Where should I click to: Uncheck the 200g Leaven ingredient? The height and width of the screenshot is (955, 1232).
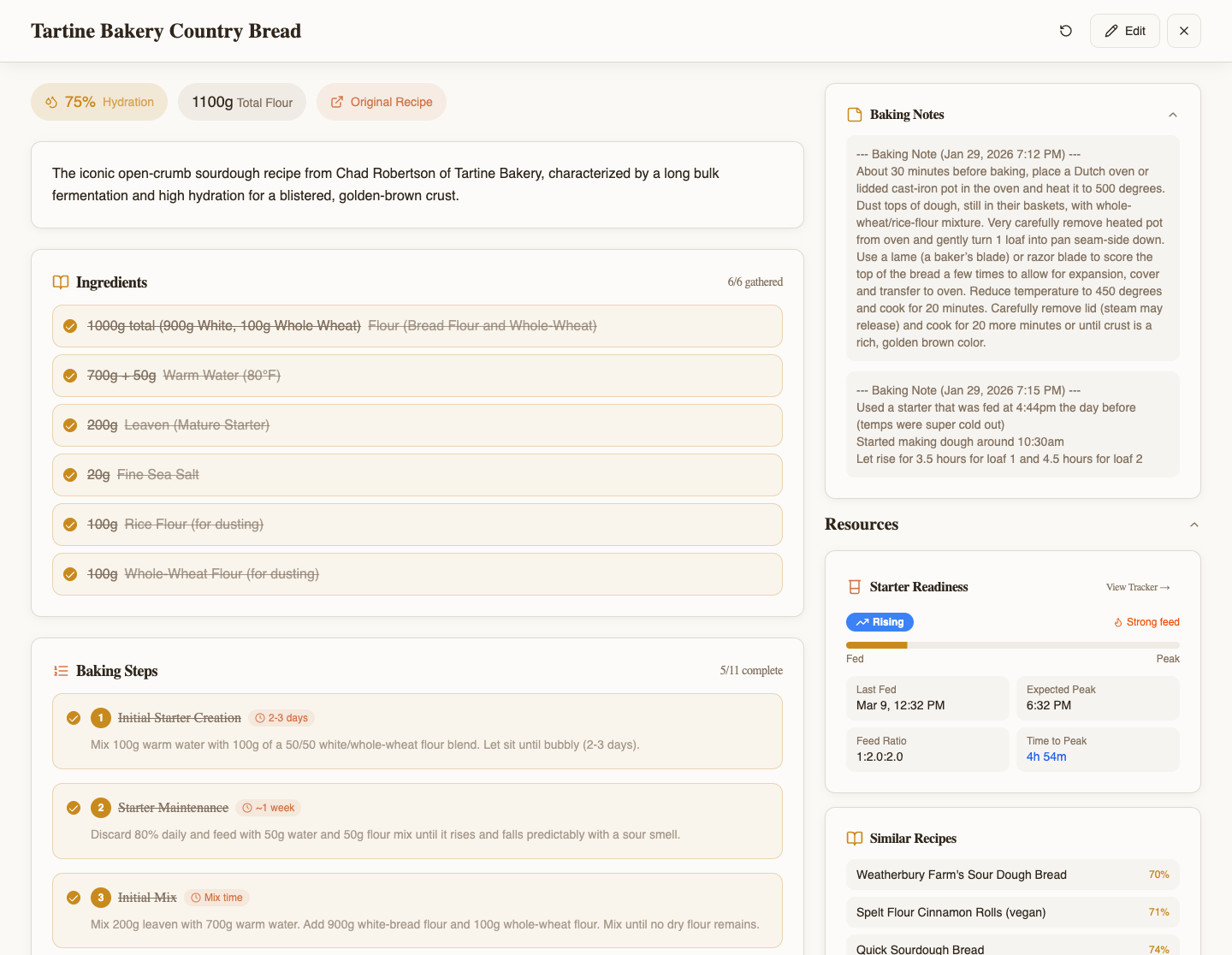tap(70, 425)
